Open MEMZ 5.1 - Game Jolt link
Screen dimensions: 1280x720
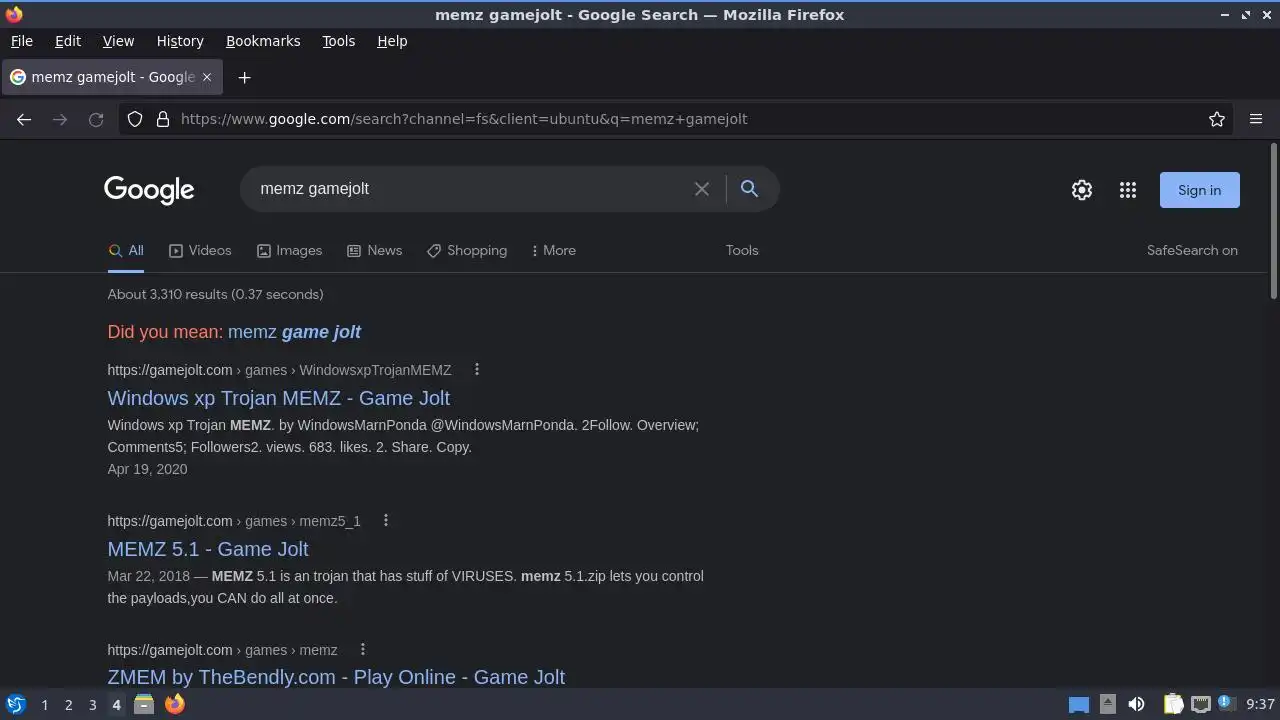208,549
